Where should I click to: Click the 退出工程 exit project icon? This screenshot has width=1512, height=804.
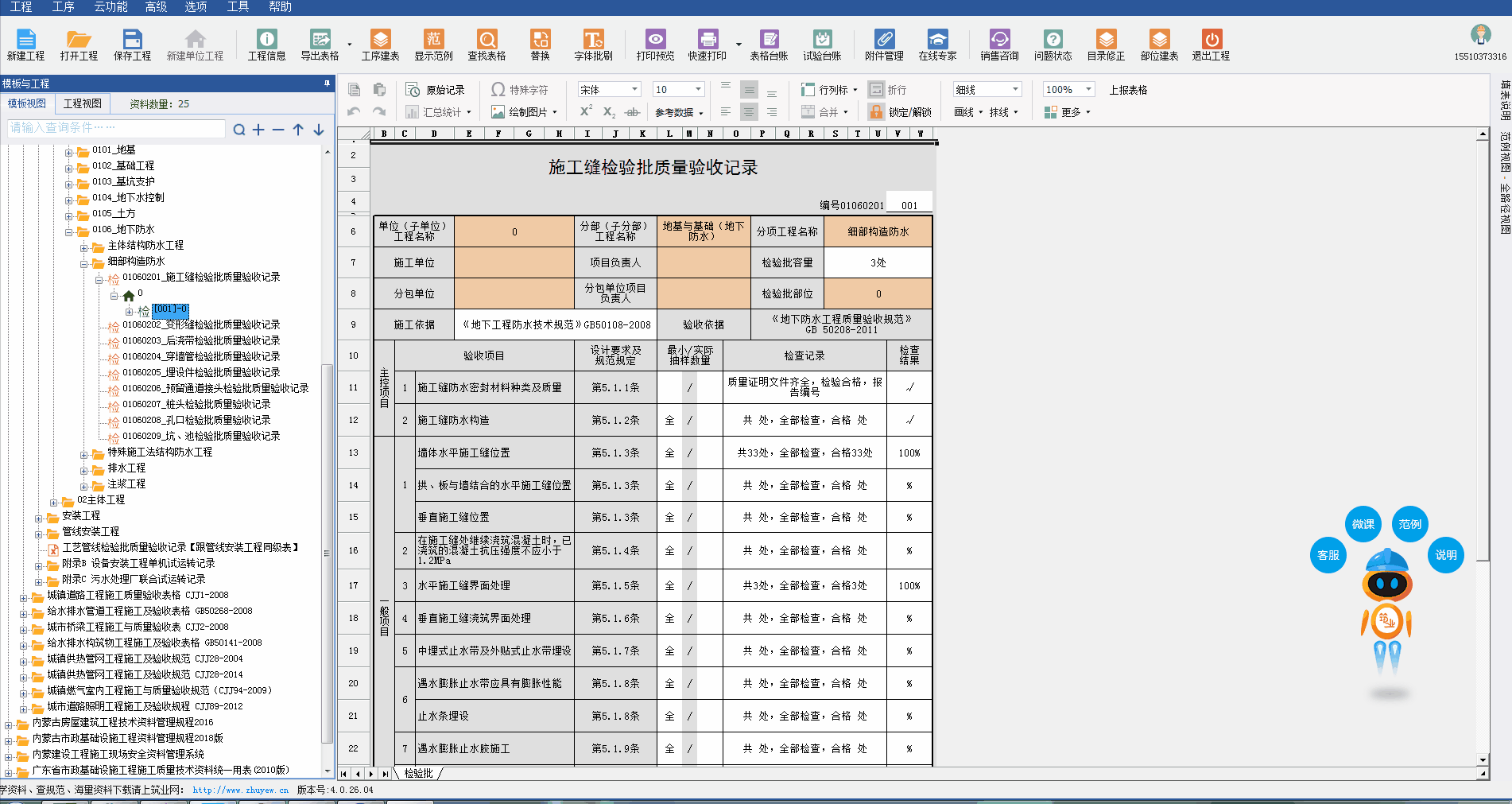(x=1211, y=45)
